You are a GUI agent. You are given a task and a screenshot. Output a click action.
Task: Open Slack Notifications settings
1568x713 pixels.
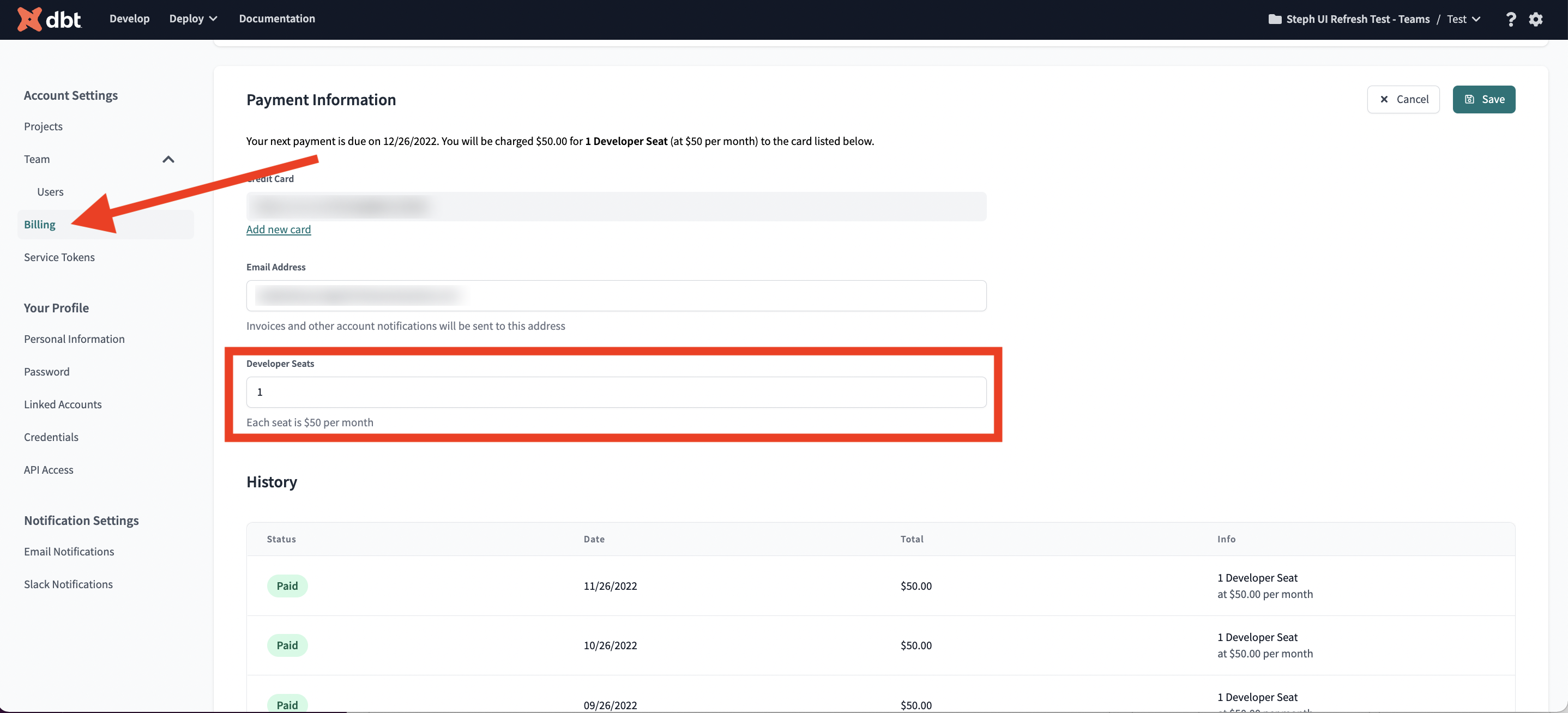tap(68, 584)
